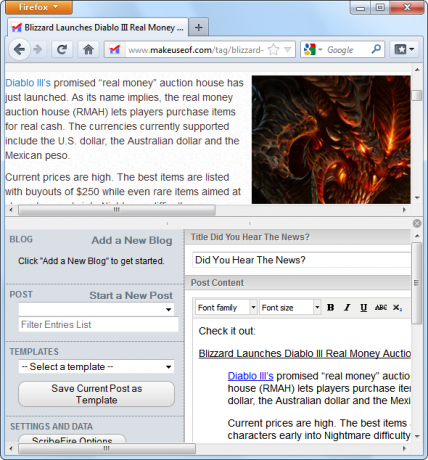
Task: Click the 'Check it out:' text in editor
Action: point(227,331)
